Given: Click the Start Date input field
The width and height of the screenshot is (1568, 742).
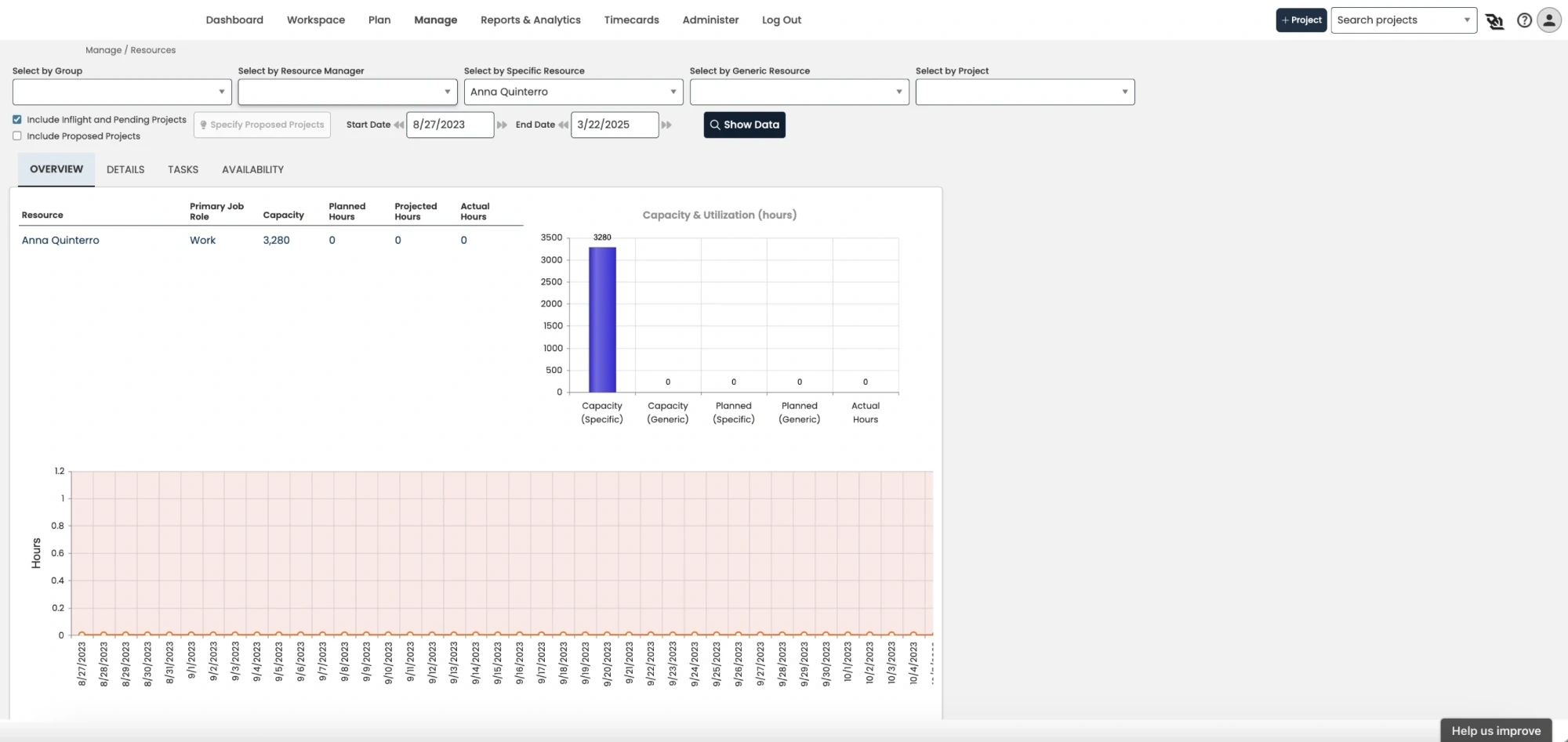Looking at the screenshot, I should coord(450,125).
